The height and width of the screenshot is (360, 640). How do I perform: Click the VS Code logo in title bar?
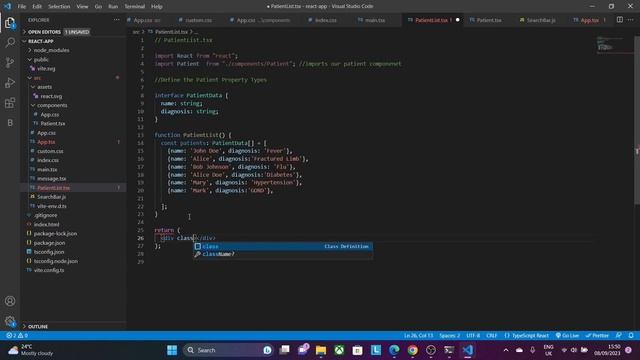[7, 6]
